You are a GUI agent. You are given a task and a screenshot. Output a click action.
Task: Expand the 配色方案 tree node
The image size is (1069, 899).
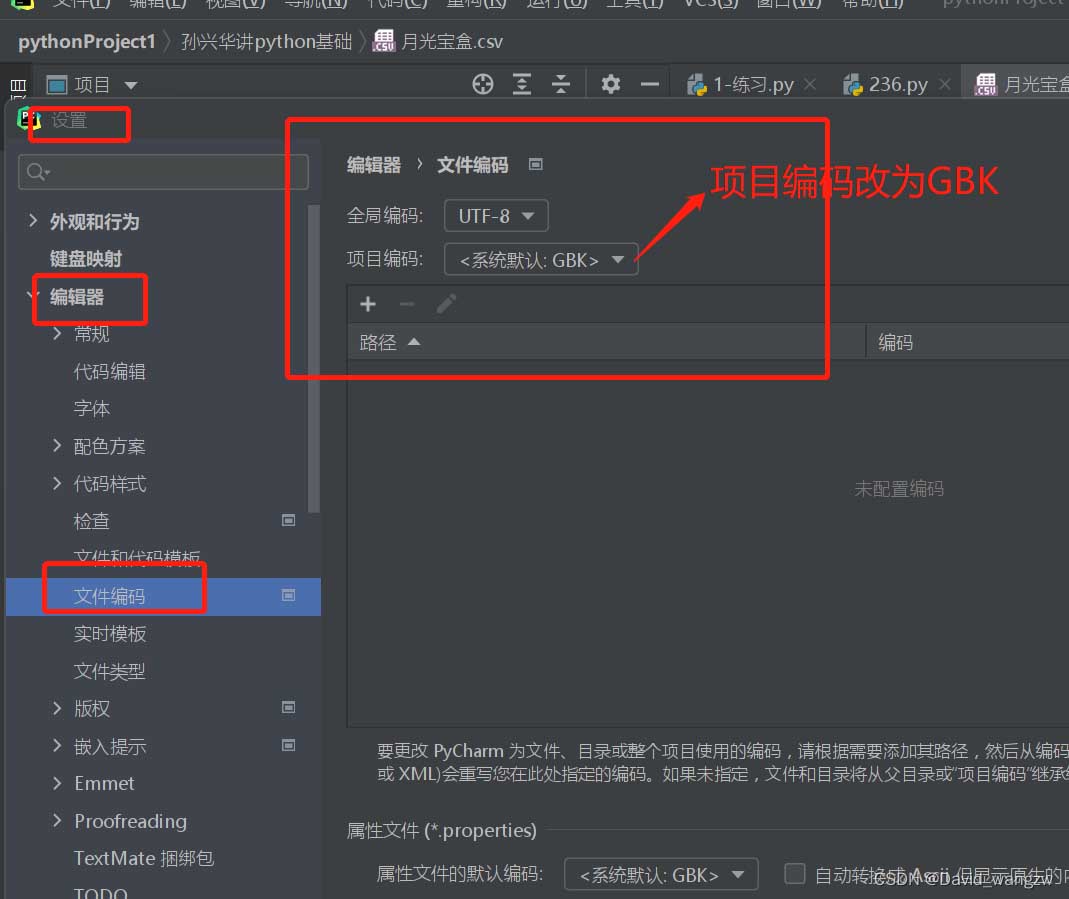point(58,446)
